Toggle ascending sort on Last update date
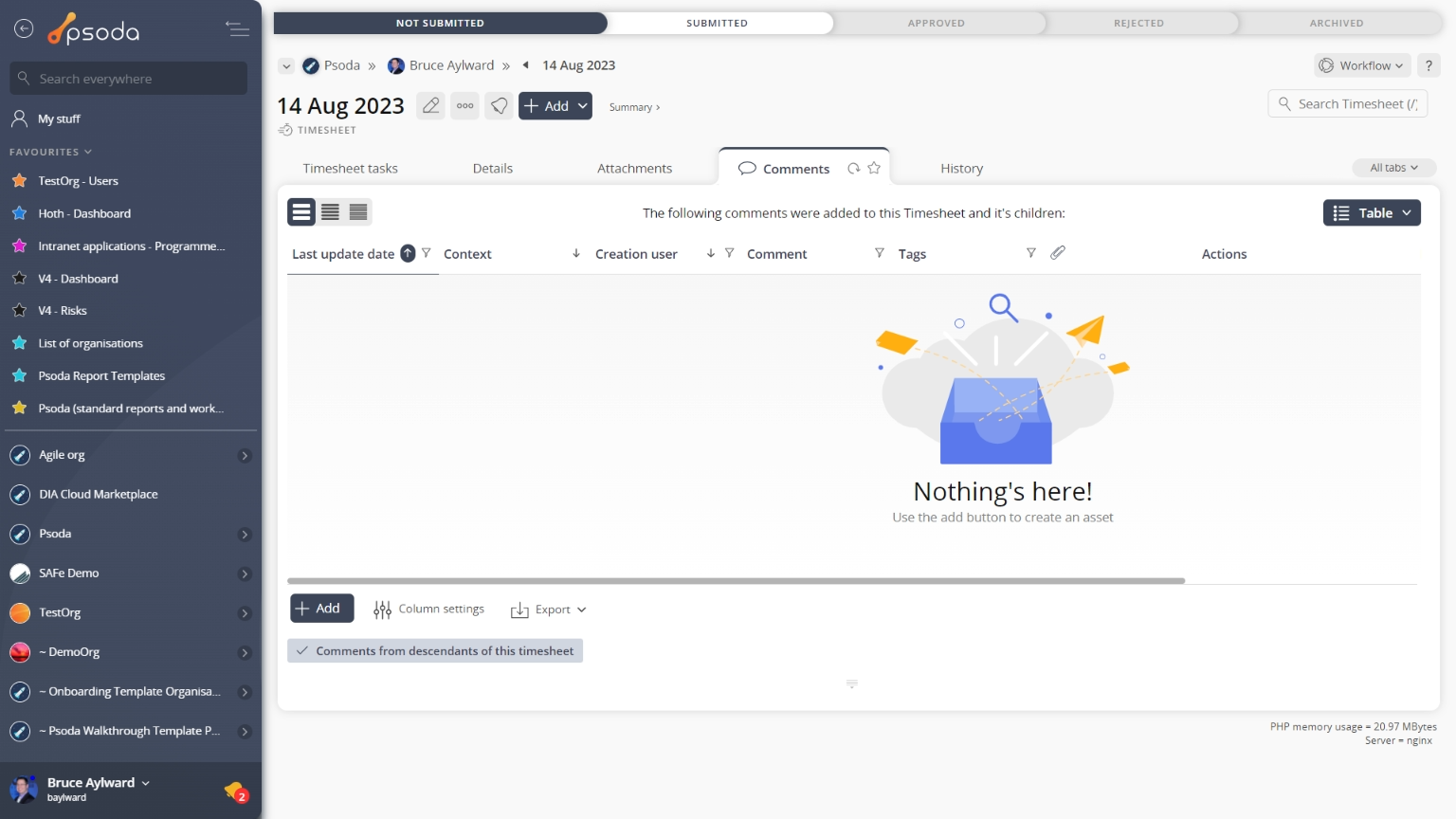The image size is (1456, 819). tap(408, 253)
